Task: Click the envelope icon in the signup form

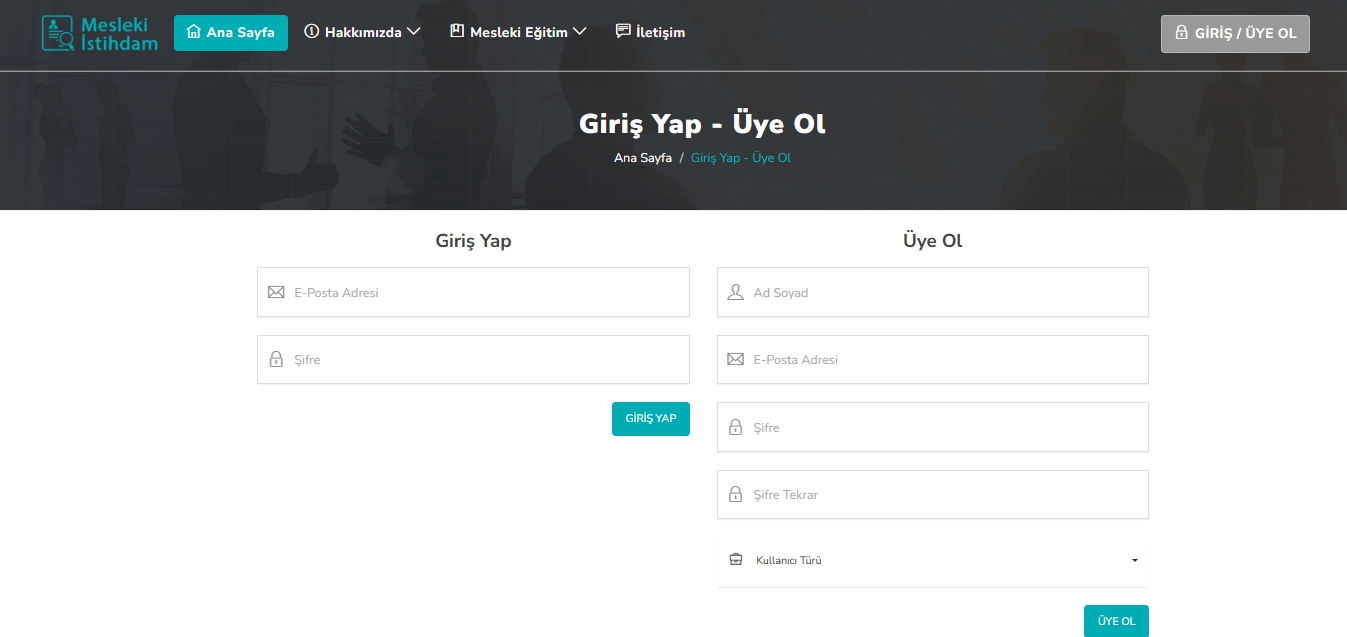Action: (736, 360)
